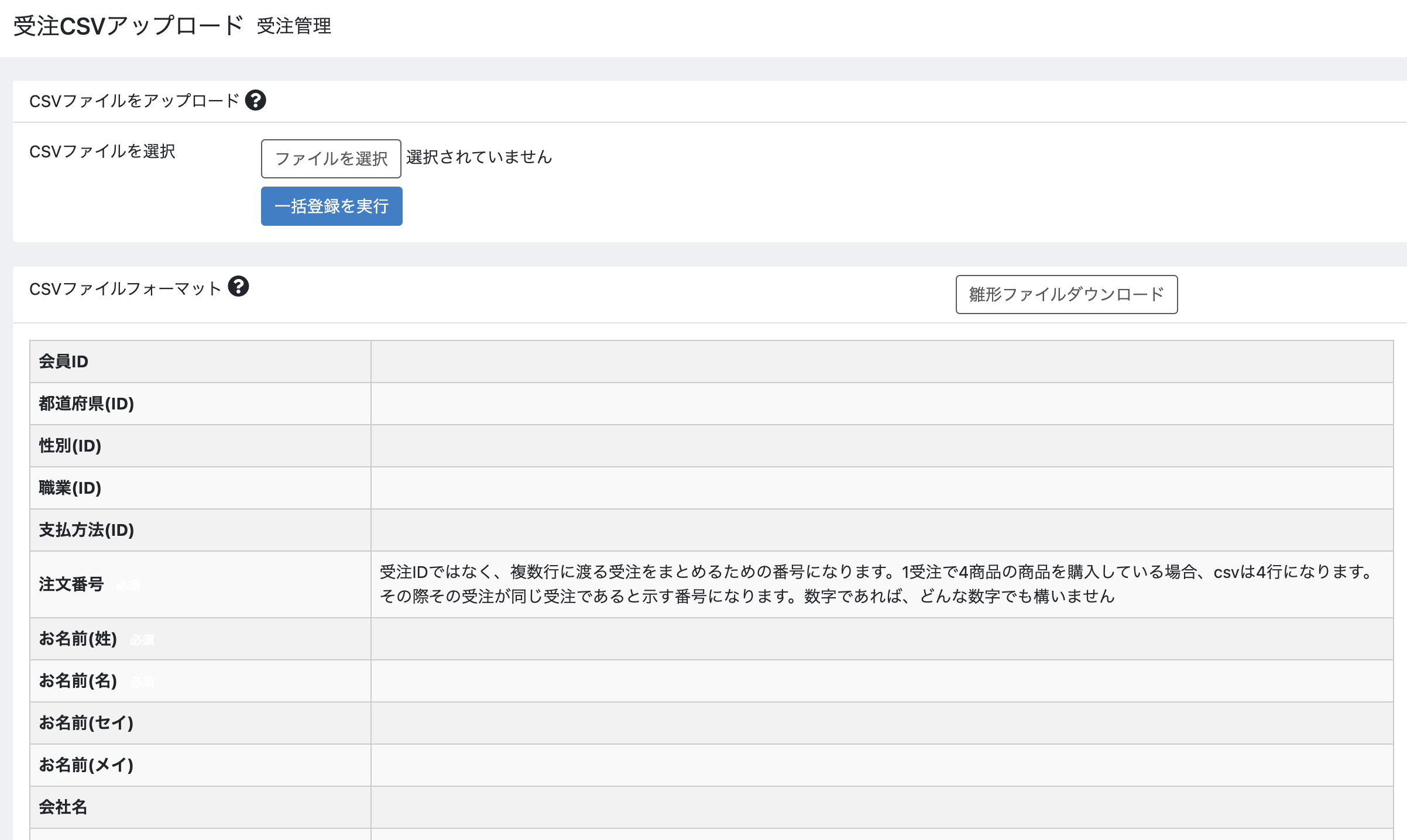Click the 選択されていません file status text

(x=479, y=157)
